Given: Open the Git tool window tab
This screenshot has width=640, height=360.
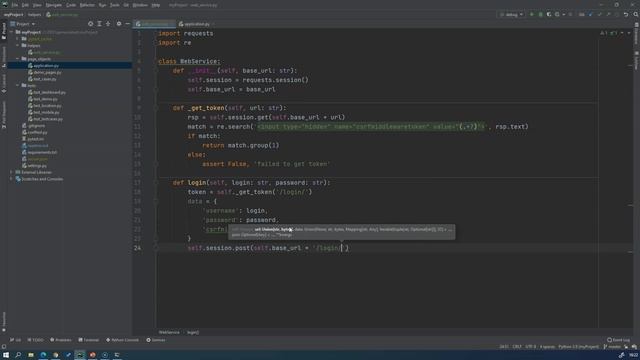Looking at the screenshot, I should click(x=16, y=340).
